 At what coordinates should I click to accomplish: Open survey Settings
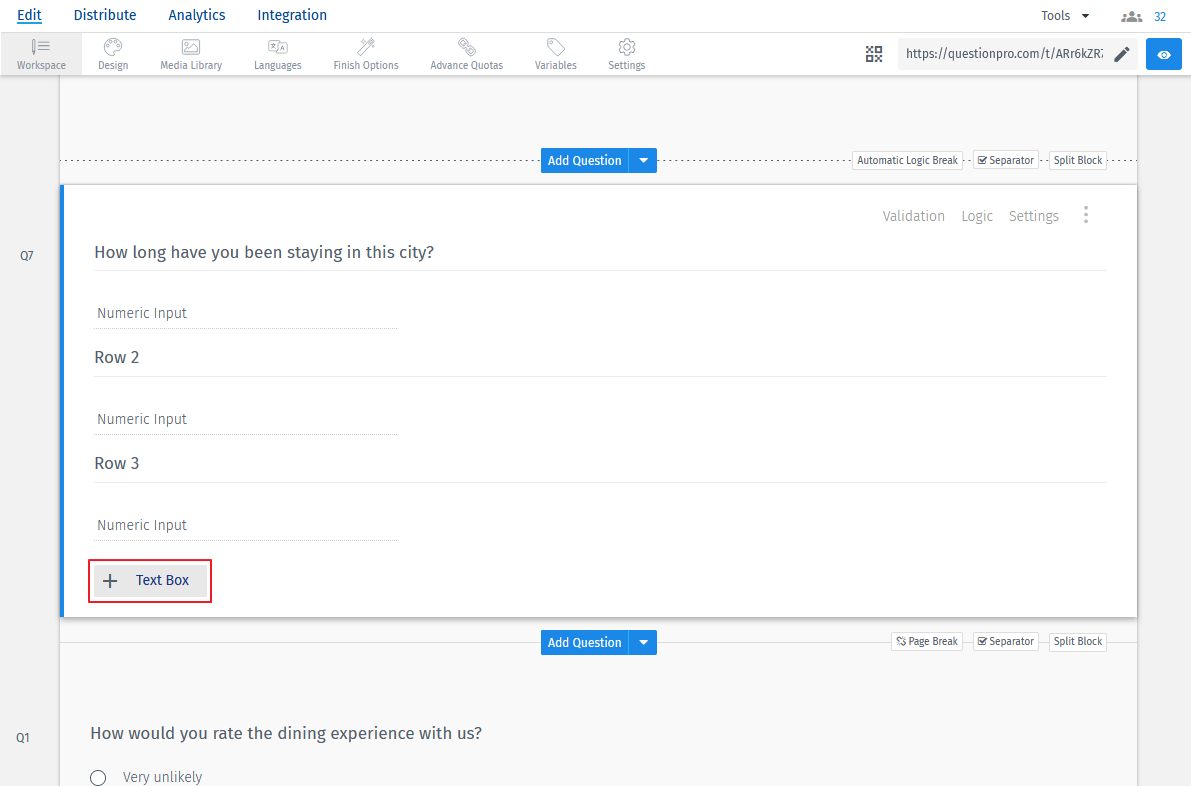(x=626, y=54)
